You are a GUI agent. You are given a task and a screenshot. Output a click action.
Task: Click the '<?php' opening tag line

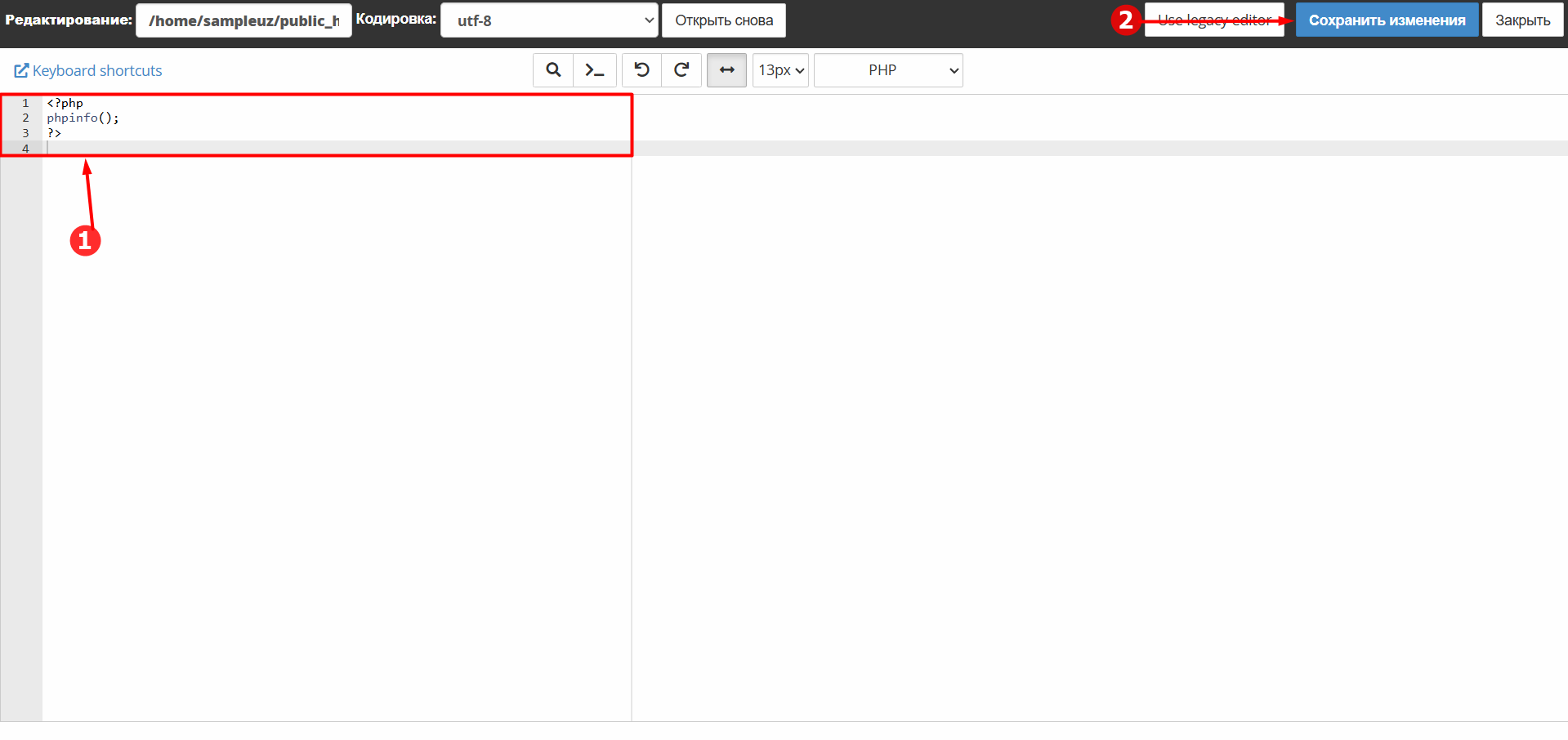pyautogui.click(x=65, y=103)
